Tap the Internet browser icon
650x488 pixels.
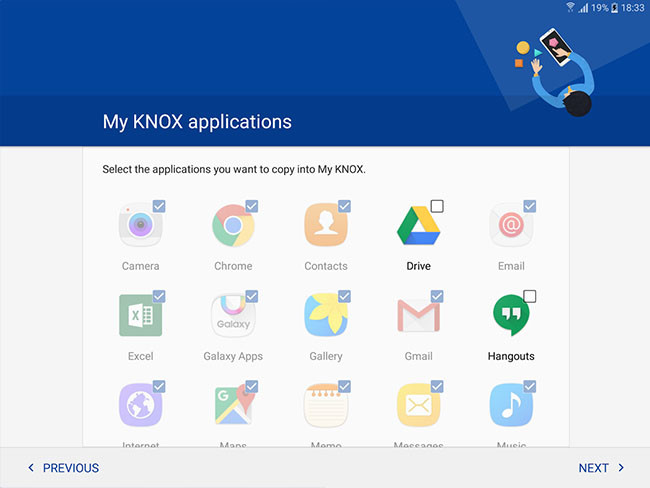pos(141,405)
